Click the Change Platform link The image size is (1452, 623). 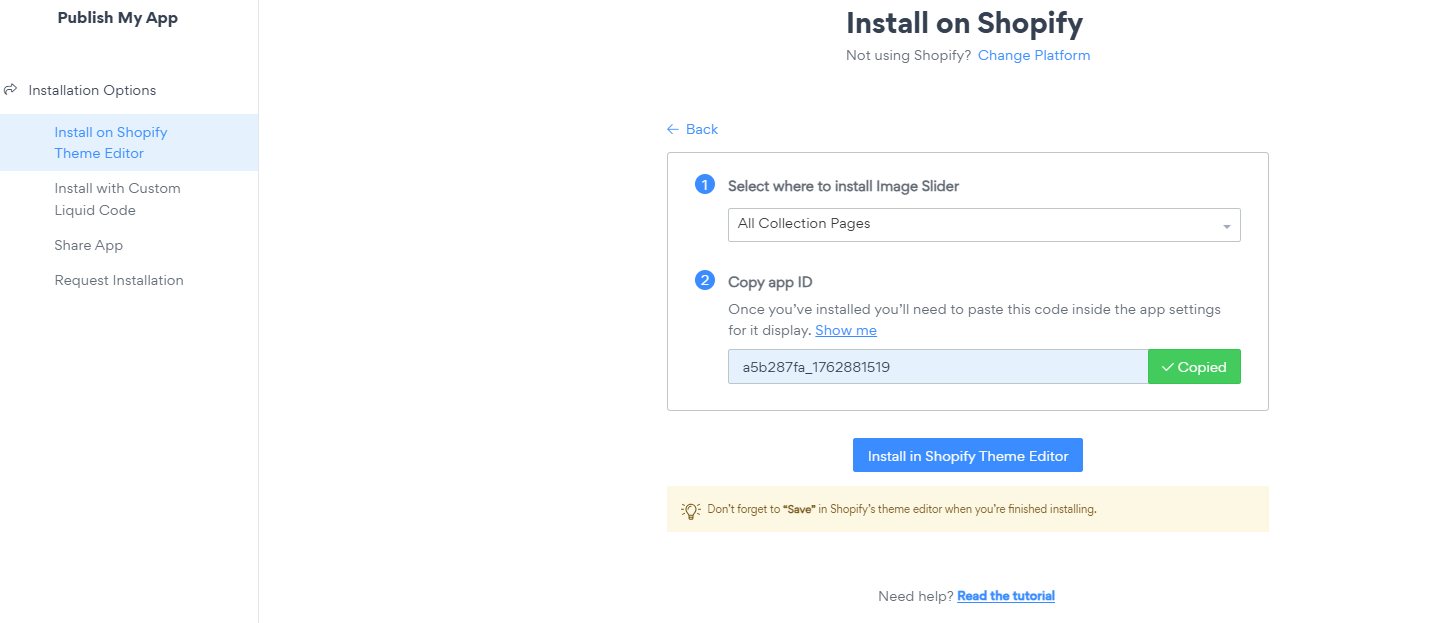pyautogui.click(x=1034, y=55)
